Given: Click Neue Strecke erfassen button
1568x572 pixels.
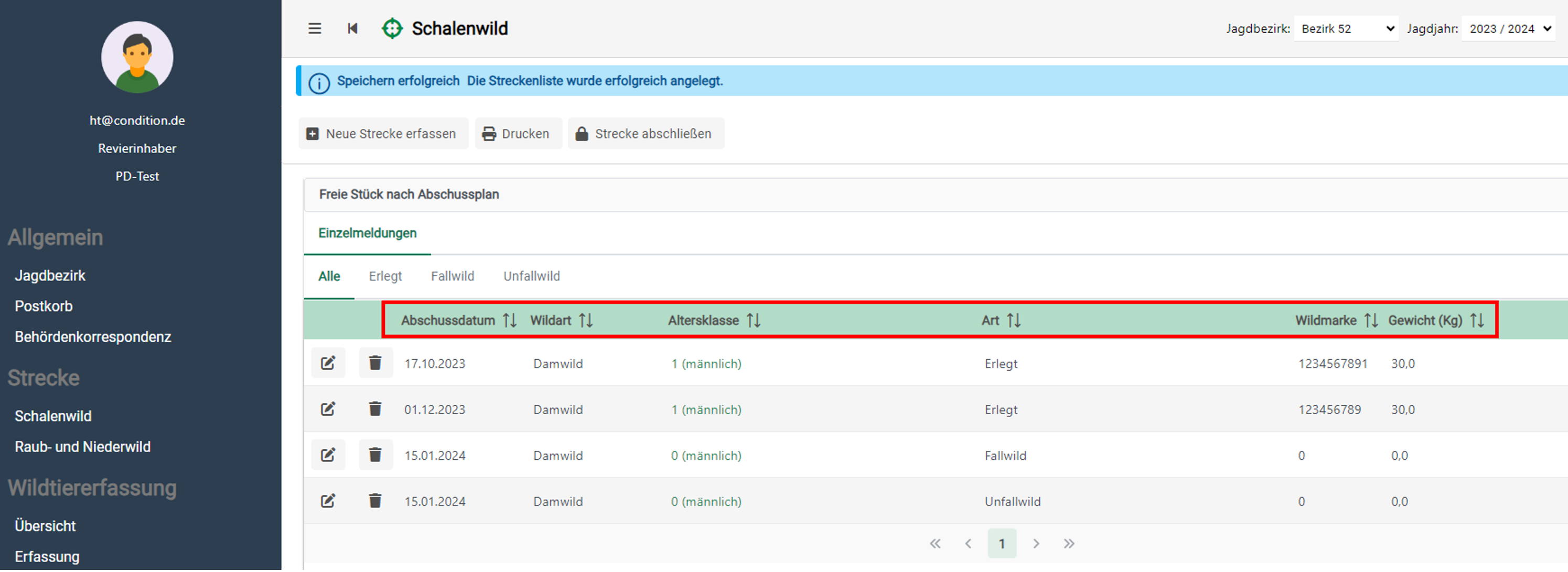Looking at the screenshot, I should (383, 134).
